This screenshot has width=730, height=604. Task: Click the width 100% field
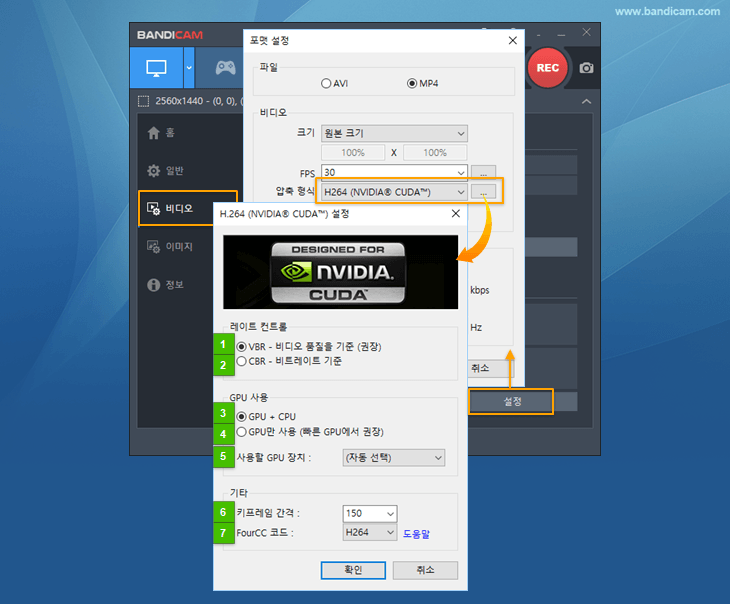coord(353,153)
